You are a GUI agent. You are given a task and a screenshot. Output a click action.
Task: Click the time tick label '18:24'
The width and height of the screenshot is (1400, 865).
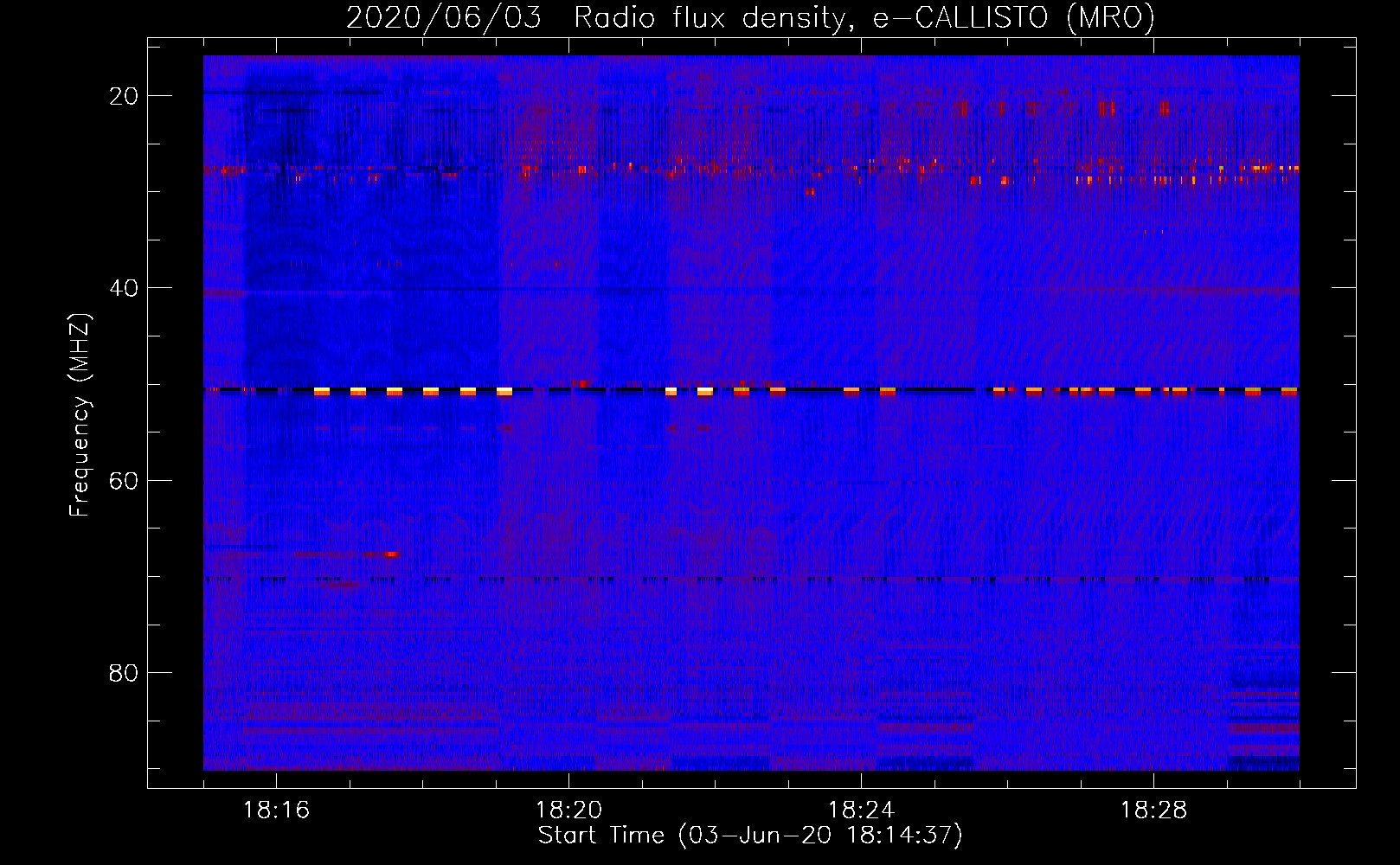pos(861,811)
